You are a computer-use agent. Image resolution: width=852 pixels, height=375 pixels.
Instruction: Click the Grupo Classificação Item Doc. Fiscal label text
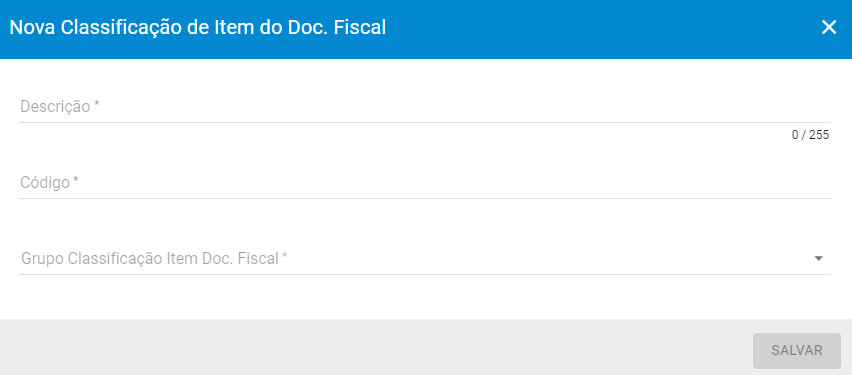154,259
